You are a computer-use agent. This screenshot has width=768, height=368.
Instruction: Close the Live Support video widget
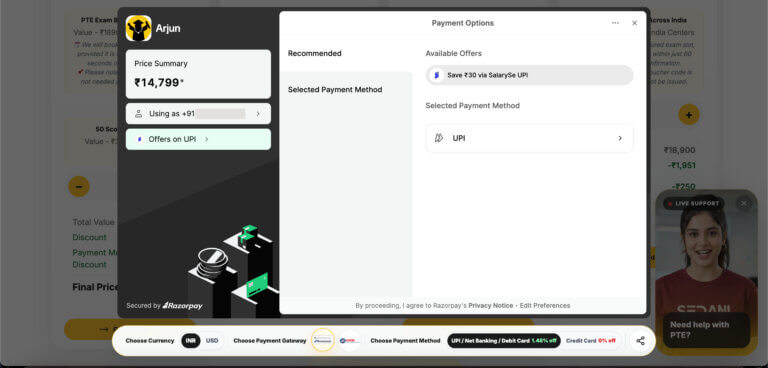744,203
